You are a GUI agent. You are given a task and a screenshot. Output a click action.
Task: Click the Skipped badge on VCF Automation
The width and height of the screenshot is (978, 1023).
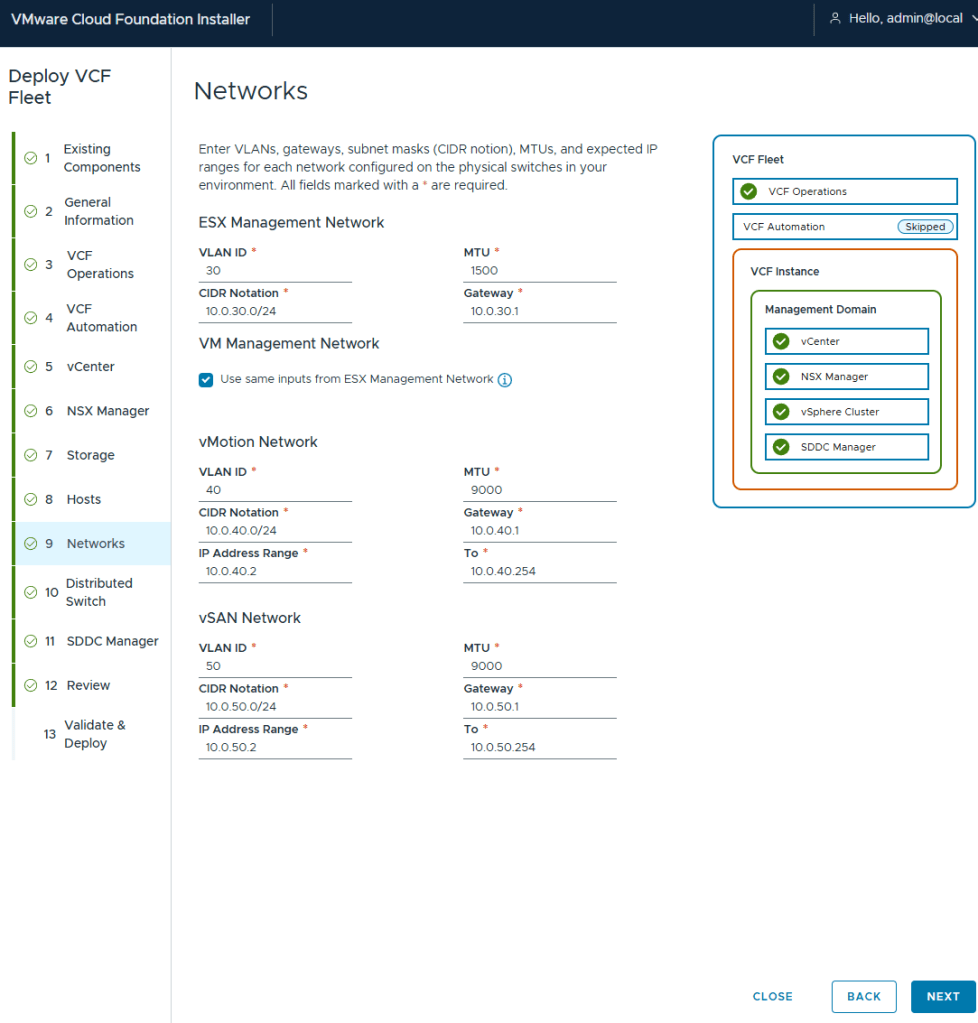[x=925, y=227]
